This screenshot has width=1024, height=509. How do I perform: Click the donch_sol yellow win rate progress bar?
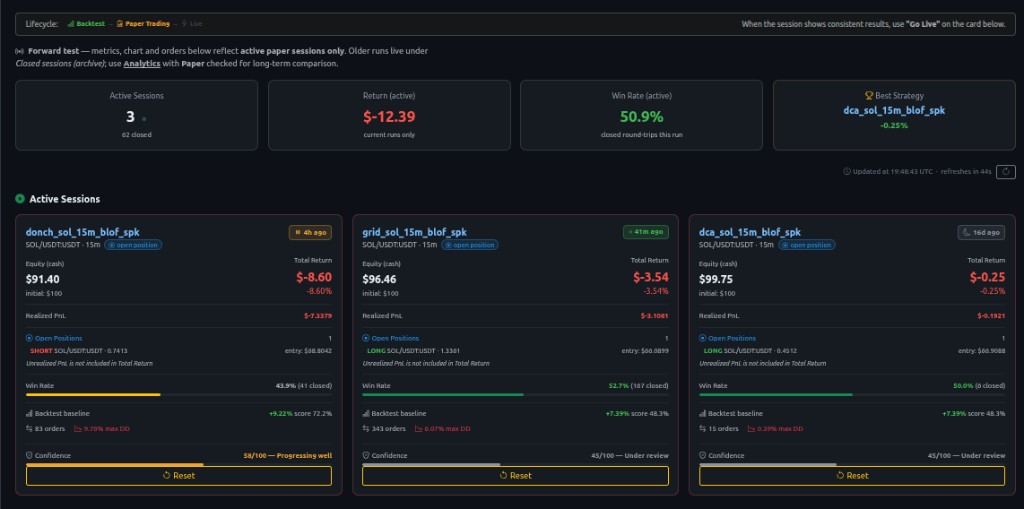pyautogui.click(x=93, y=395)
